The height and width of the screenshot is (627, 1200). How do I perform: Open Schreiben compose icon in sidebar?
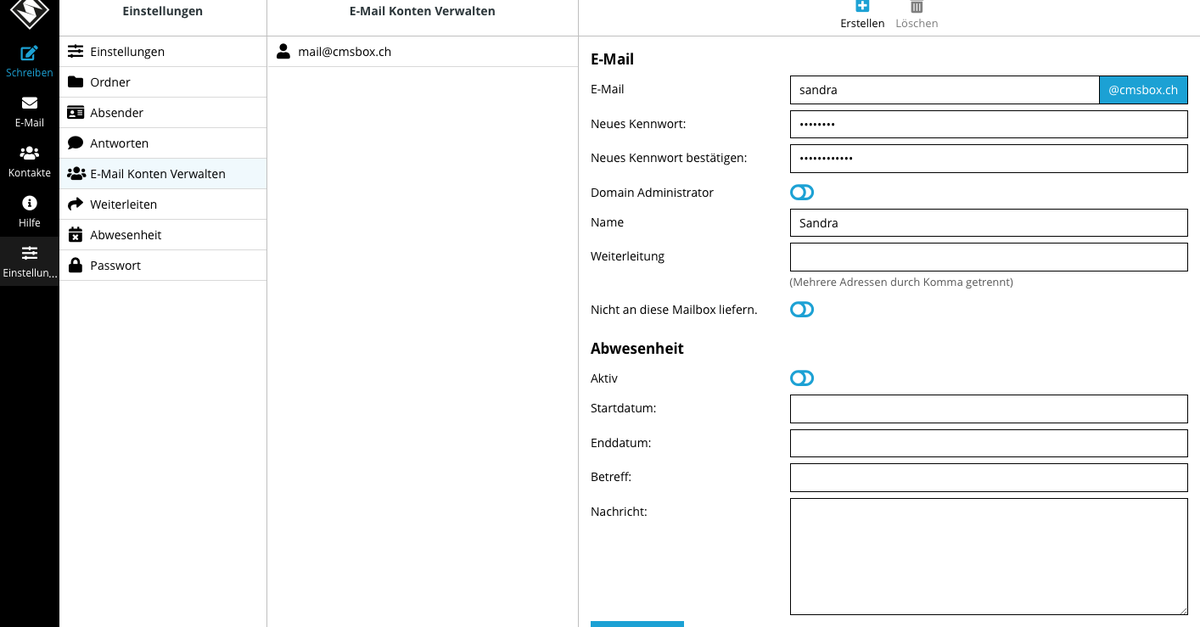(x=29, y=54)
